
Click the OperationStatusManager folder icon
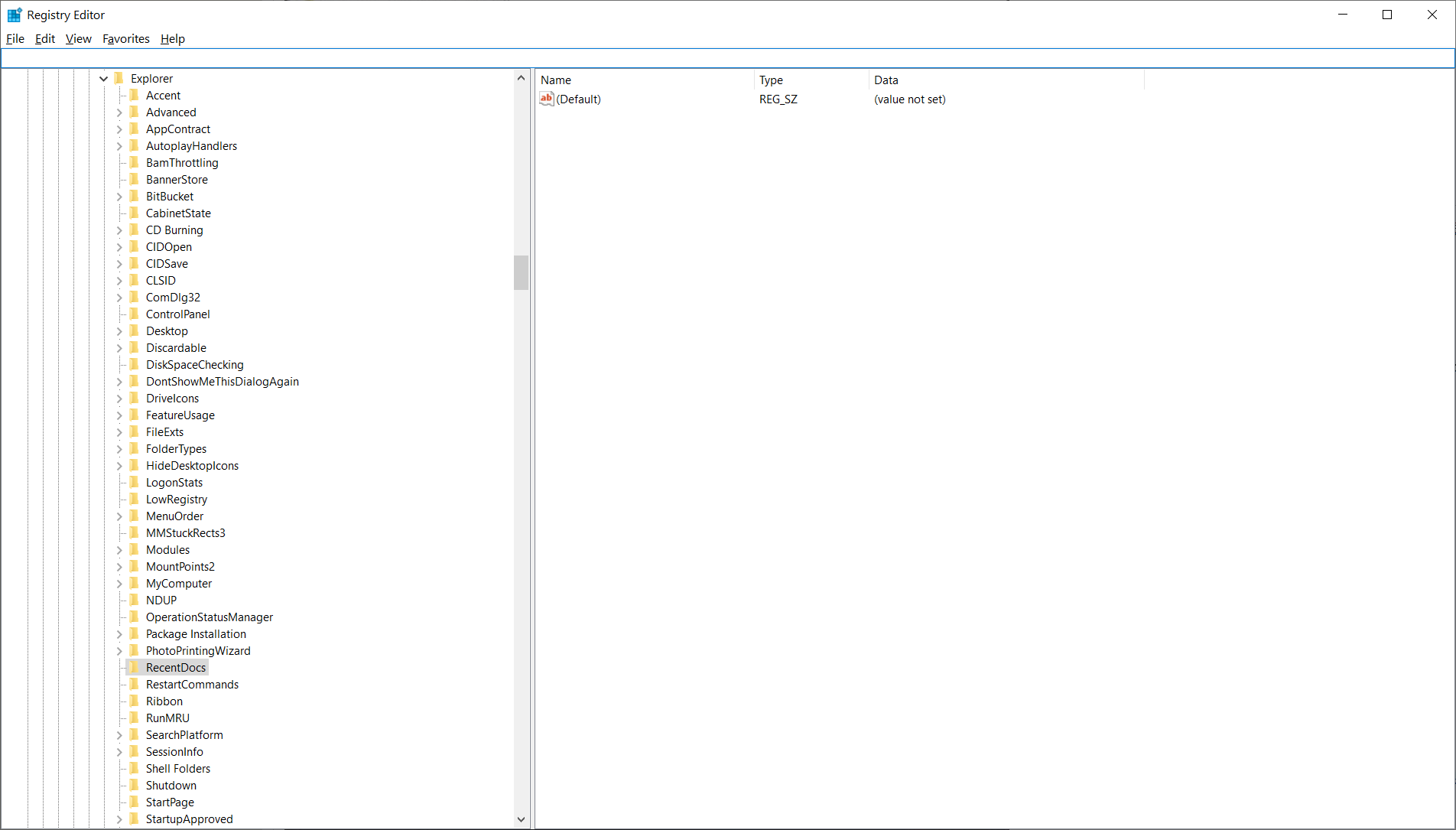click(134, 617)
